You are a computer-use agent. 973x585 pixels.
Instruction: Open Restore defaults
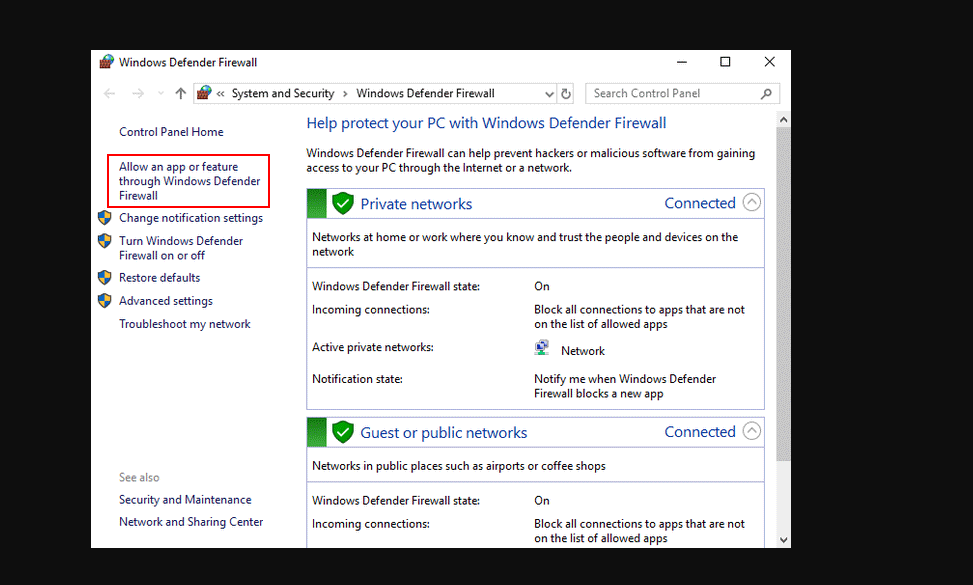pyautogui.click(x=159, y=277)
